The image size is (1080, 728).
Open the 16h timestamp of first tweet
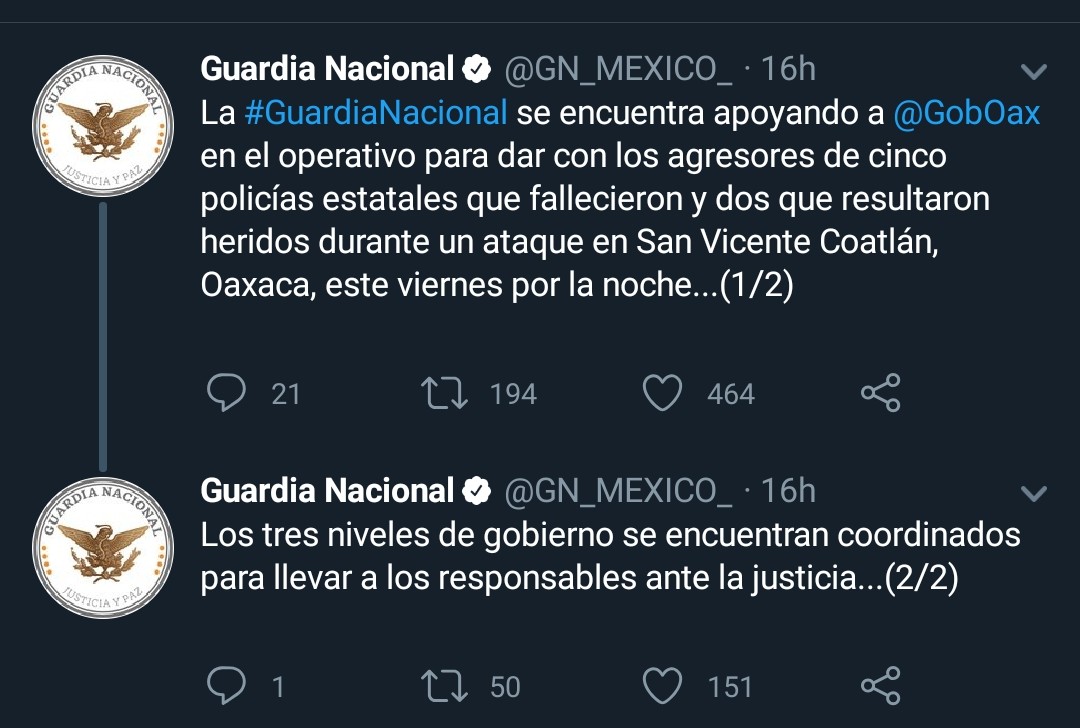788,69
